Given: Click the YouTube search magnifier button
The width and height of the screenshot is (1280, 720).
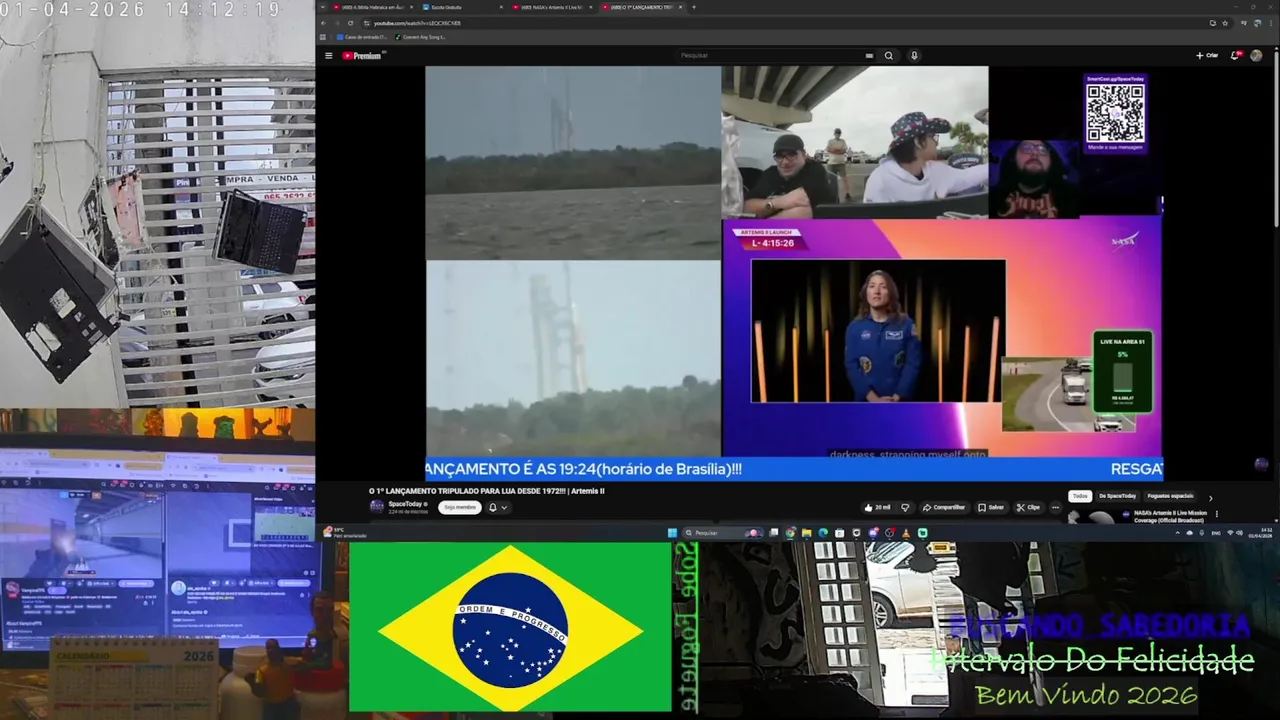Looking at the screenshot, I should [888, 56].
